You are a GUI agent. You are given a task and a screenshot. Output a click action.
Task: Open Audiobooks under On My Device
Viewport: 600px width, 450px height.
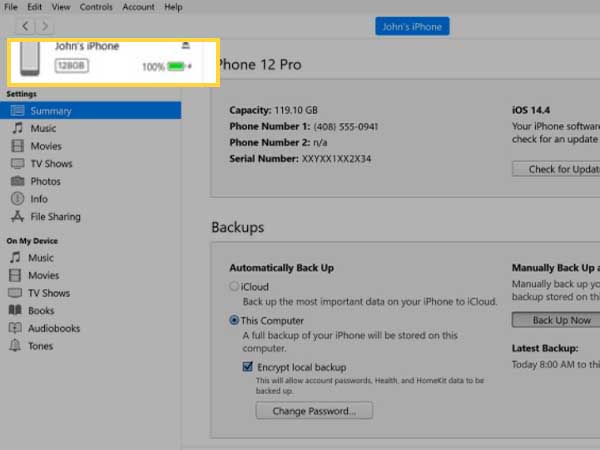click(x=54, y=328)
